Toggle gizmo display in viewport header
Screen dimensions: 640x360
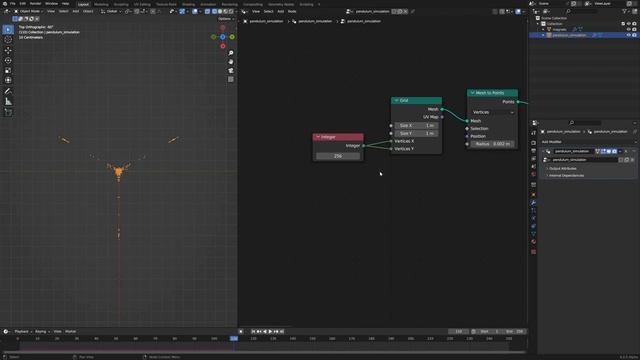pos(182,11)
